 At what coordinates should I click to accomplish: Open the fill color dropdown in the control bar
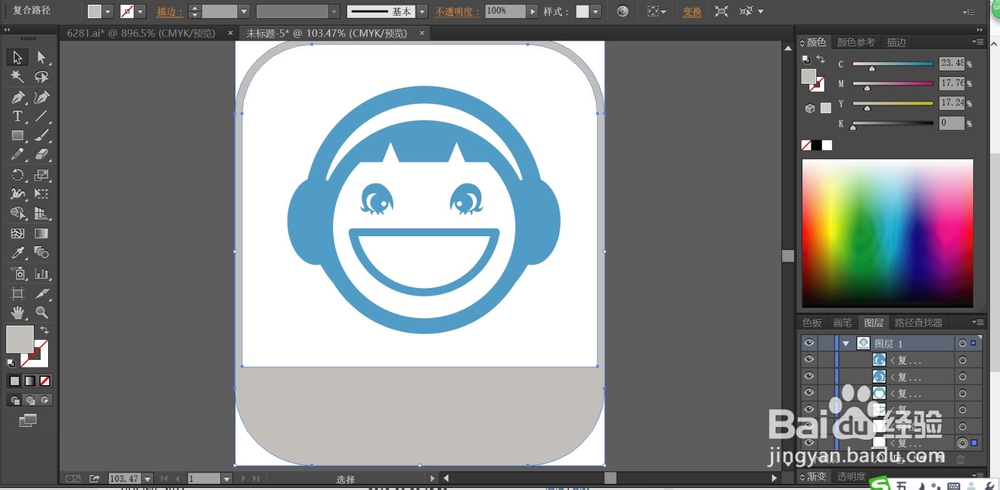pyautogui.click(x=107, y=11)
